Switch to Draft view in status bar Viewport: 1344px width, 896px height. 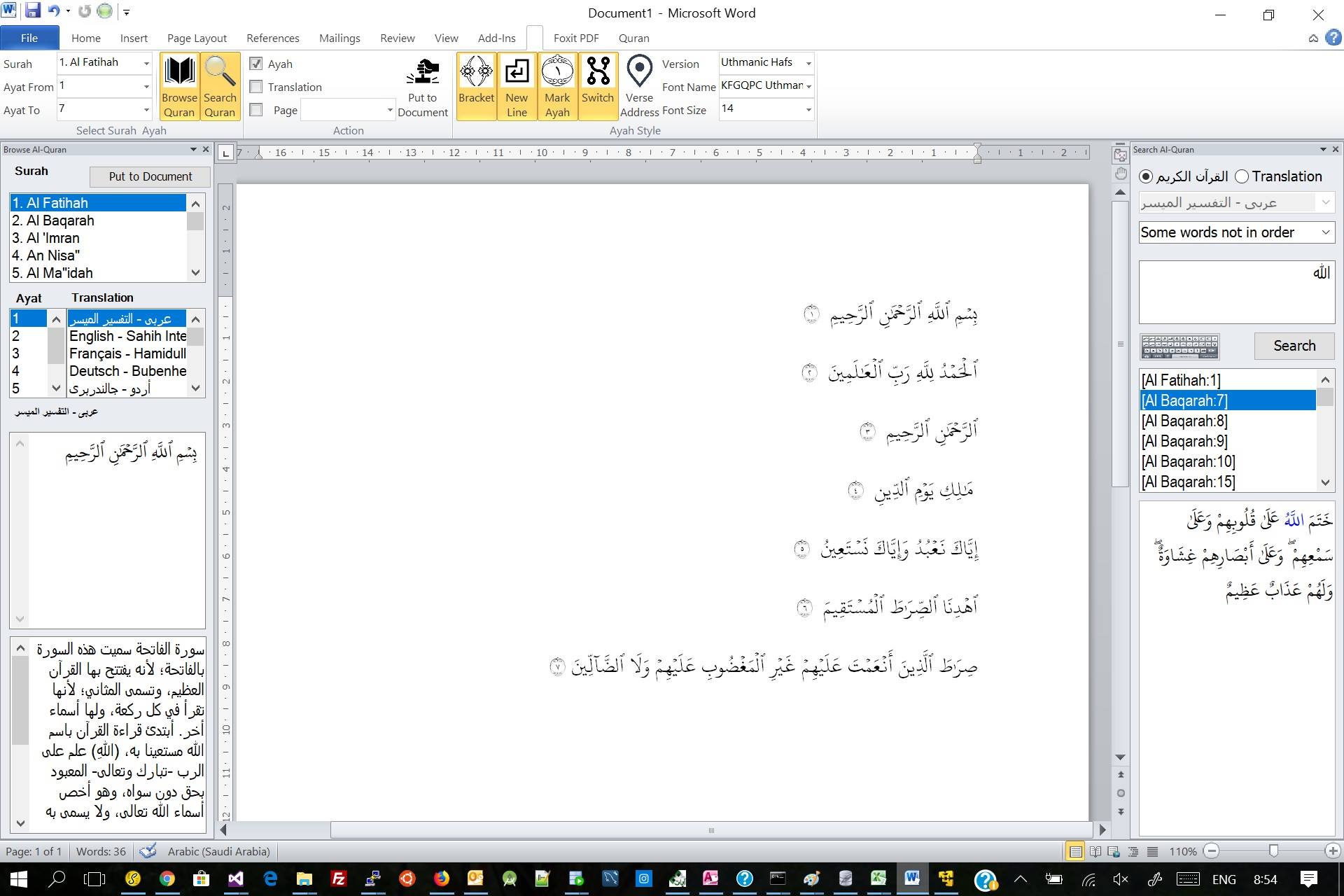coord(1152,852)
